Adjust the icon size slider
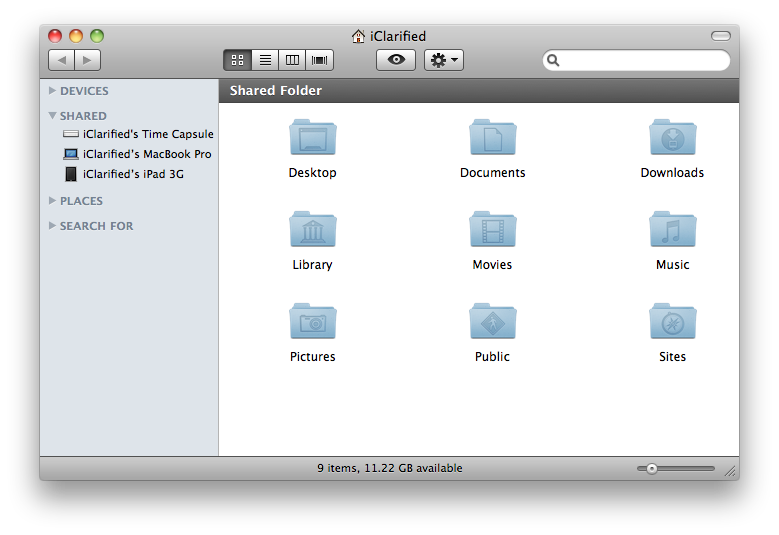779x535 pixels. 652,468
